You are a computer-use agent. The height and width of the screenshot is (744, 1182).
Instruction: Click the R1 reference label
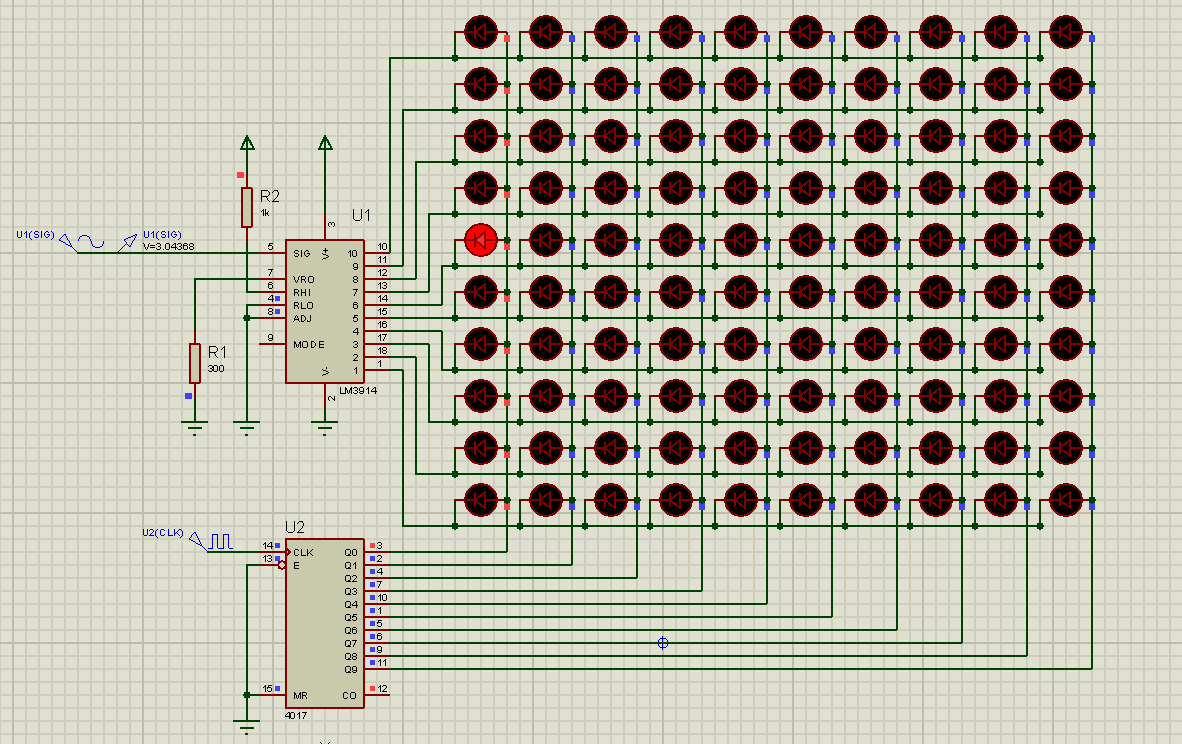[217, 352]
